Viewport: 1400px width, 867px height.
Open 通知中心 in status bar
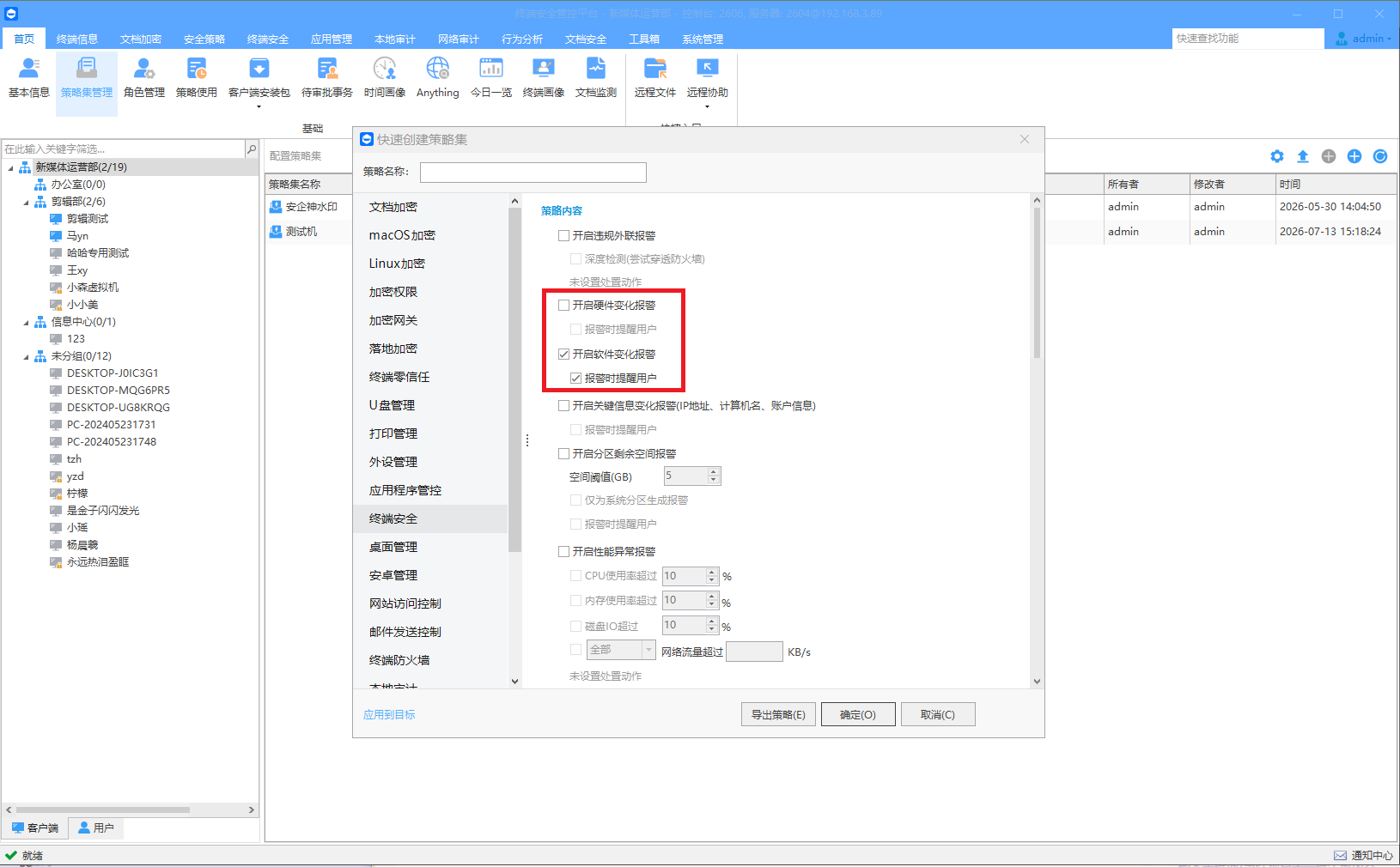1364,855
